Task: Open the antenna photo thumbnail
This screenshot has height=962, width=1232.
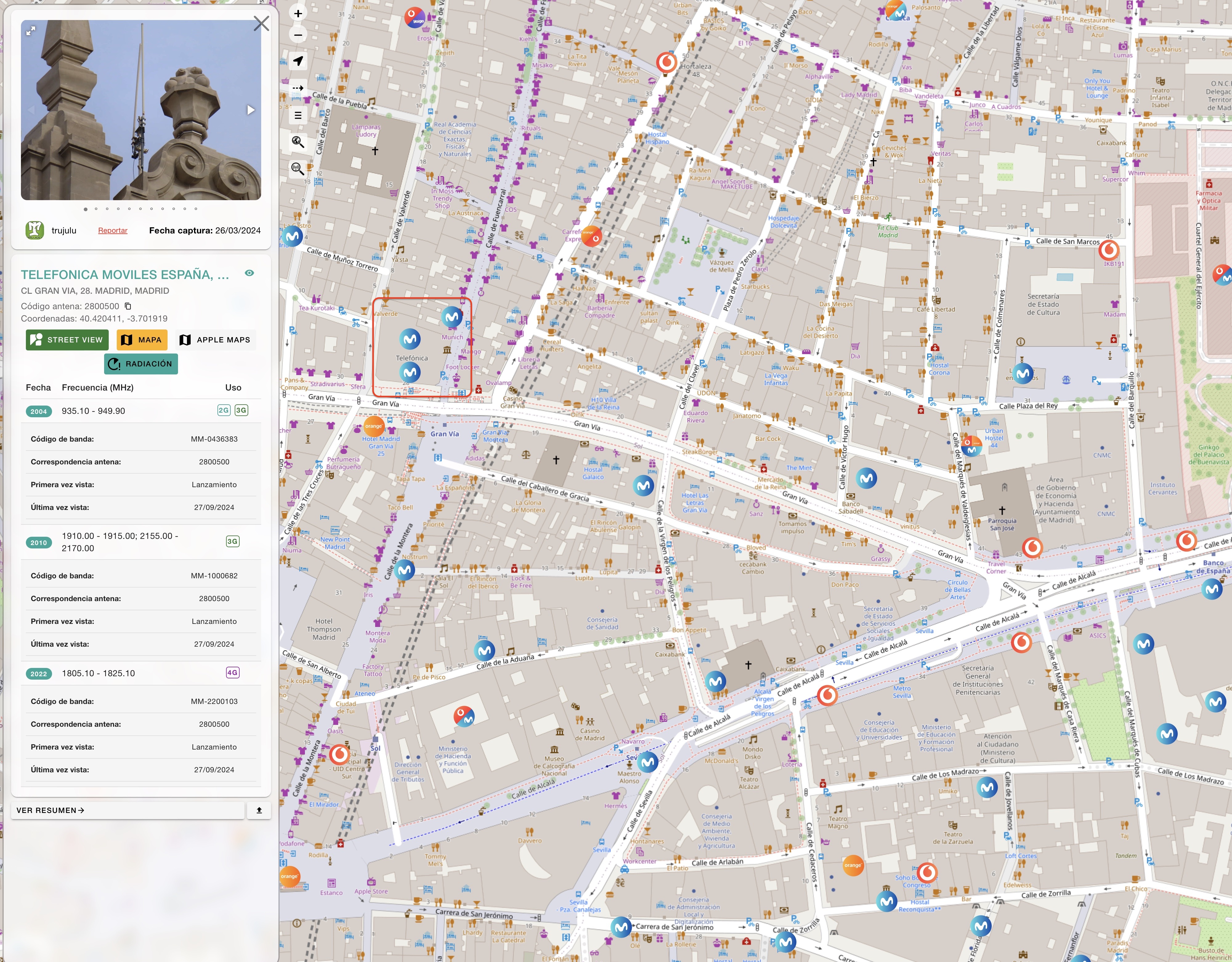Action: (x=141, y=110)
